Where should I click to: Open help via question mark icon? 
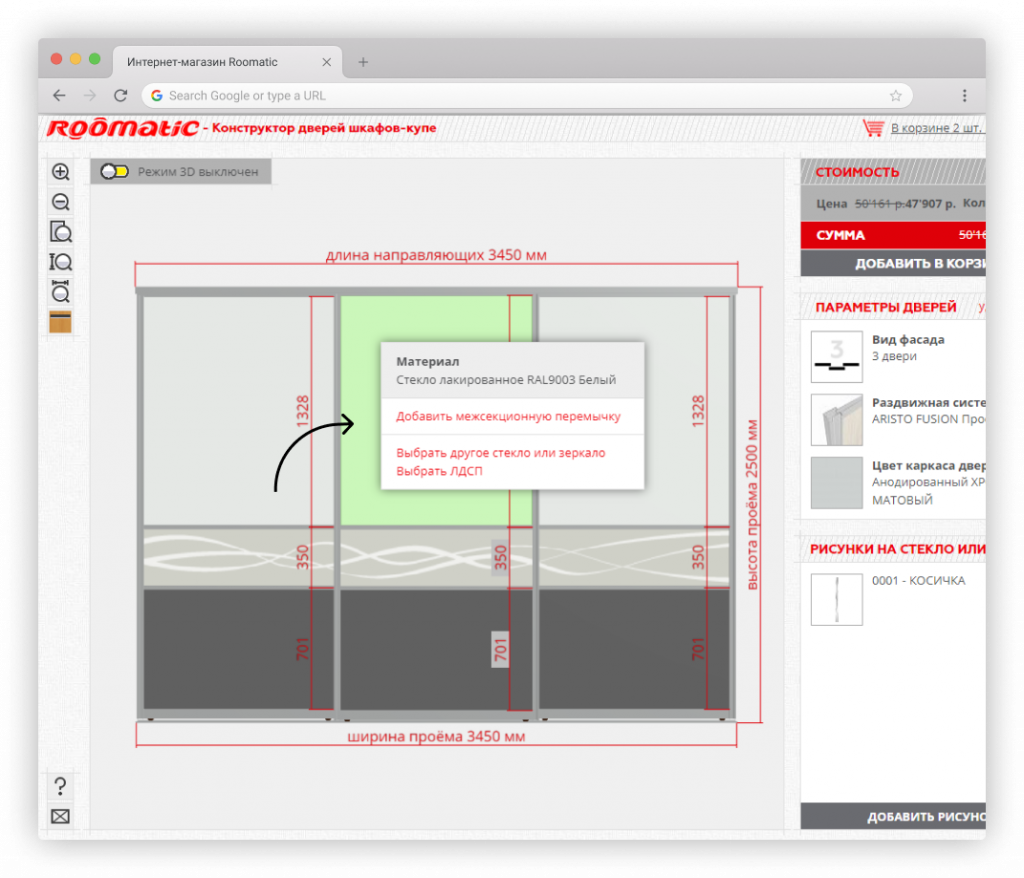pyautogui.click(x=61, y=786)
